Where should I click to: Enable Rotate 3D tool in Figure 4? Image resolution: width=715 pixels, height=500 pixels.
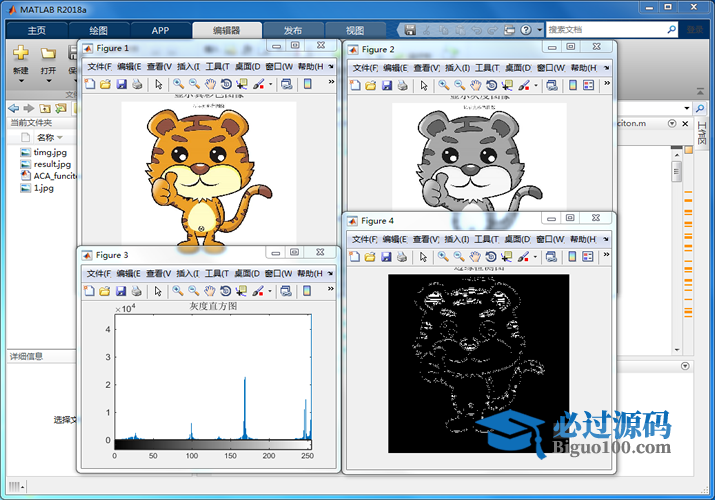[491, 257]
